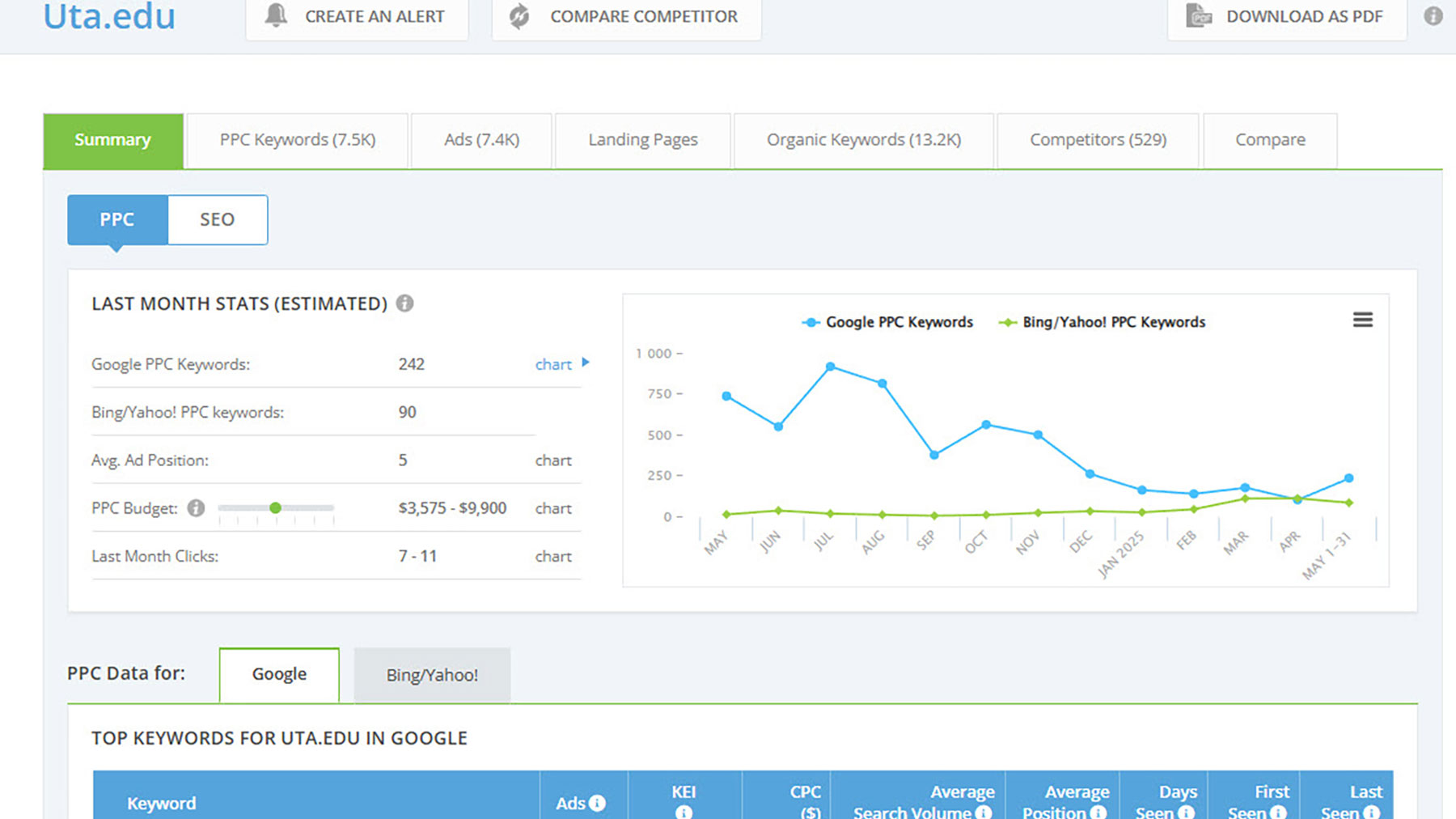Open the Organic Keywords (13.2K) tab
This screenshot has height=819, width=1456.
coord(864,141)
